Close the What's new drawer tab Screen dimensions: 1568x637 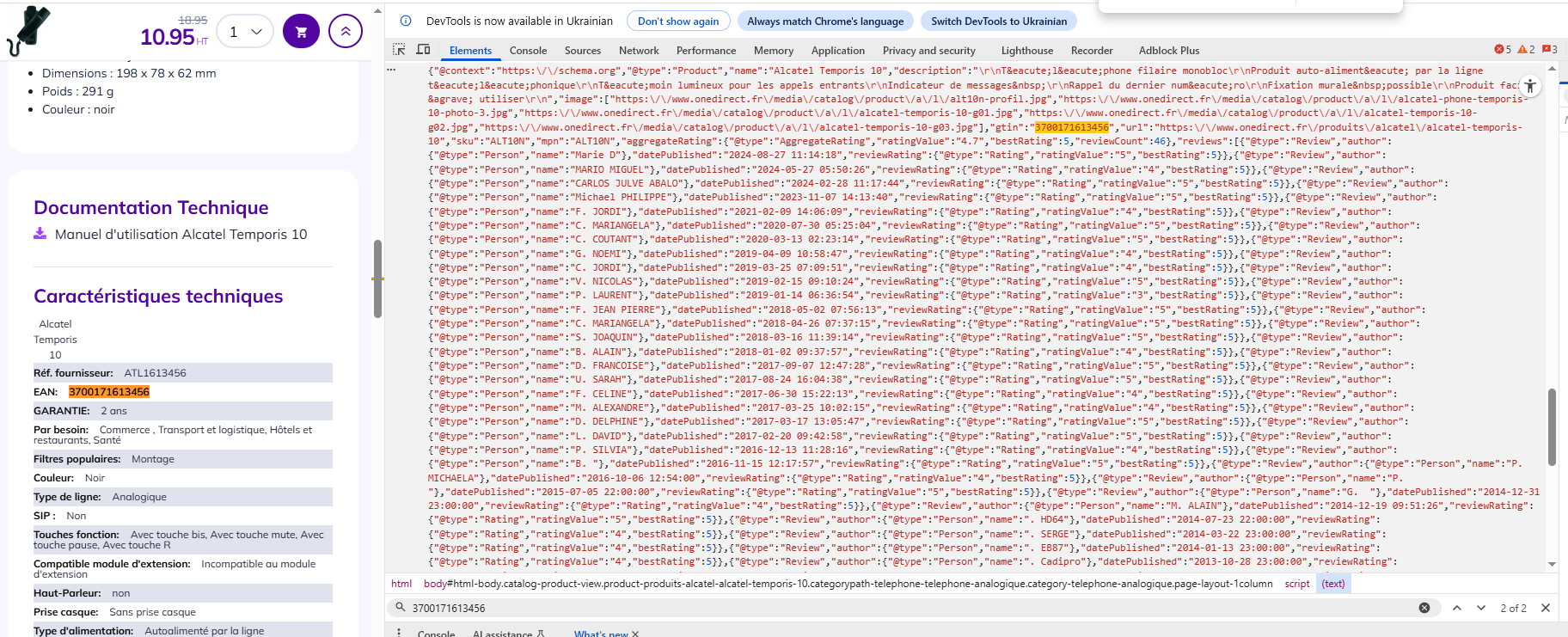[635, 634]
